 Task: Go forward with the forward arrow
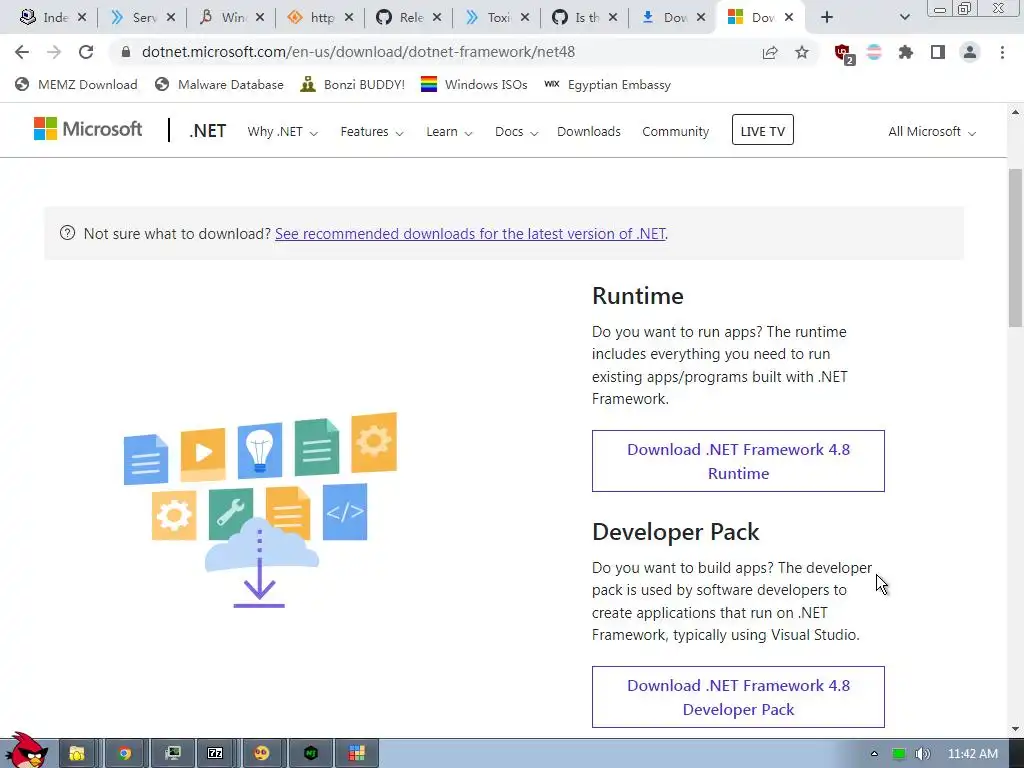(x=54, y=52)
